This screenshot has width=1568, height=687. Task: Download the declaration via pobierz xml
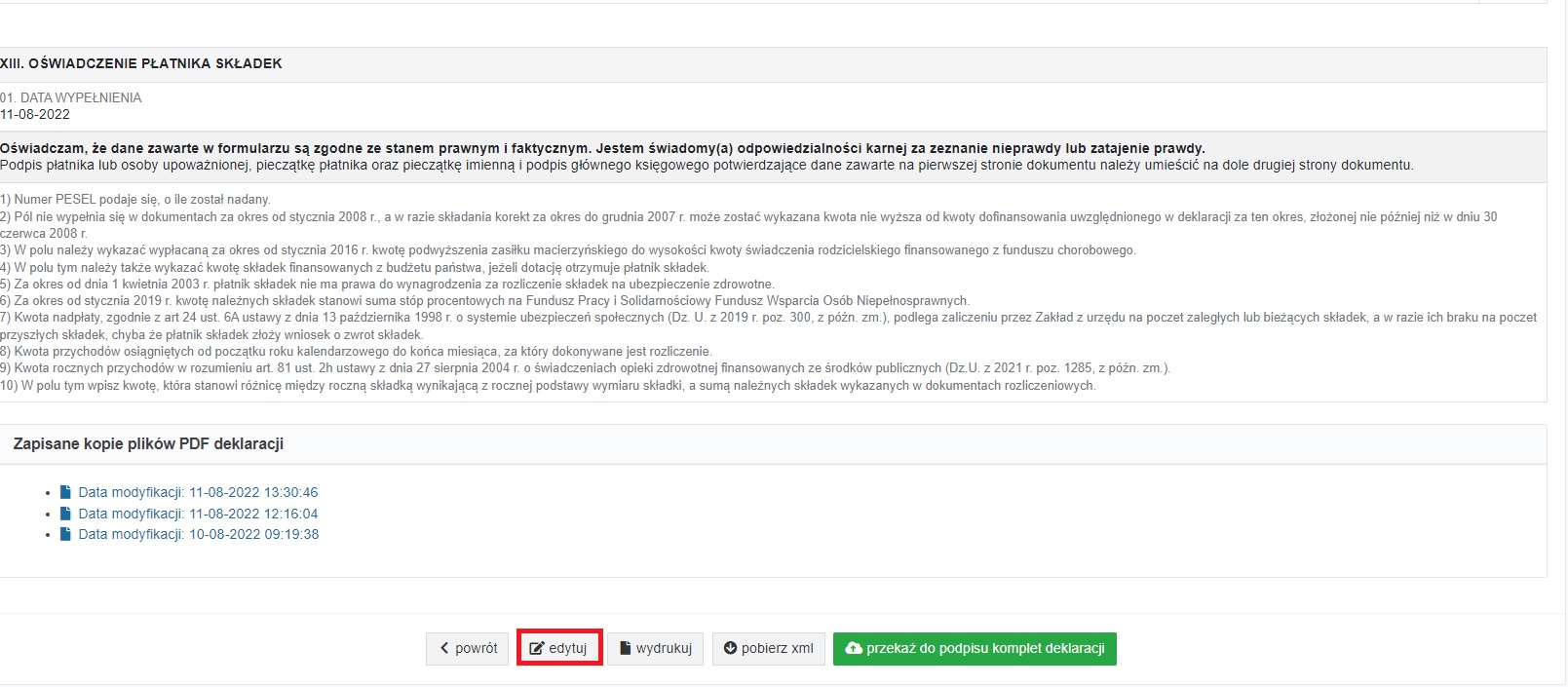pyautogui.click(x=769, y=648)
